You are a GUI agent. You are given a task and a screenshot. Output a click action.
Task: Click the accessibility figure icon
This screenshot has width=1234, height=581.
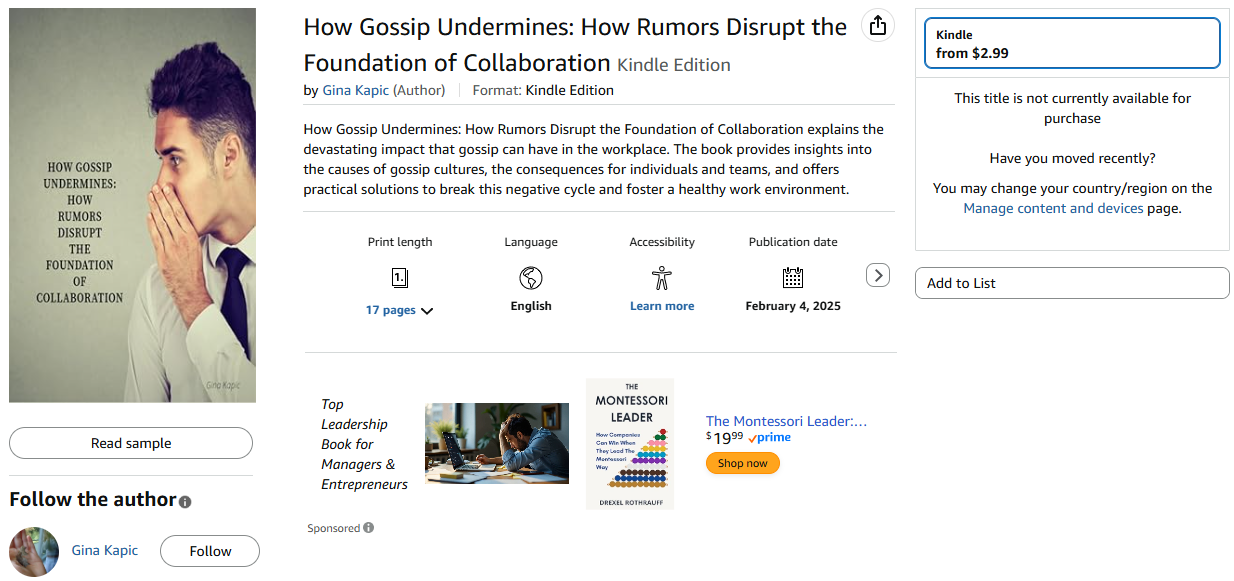click(x=661, y=277)
